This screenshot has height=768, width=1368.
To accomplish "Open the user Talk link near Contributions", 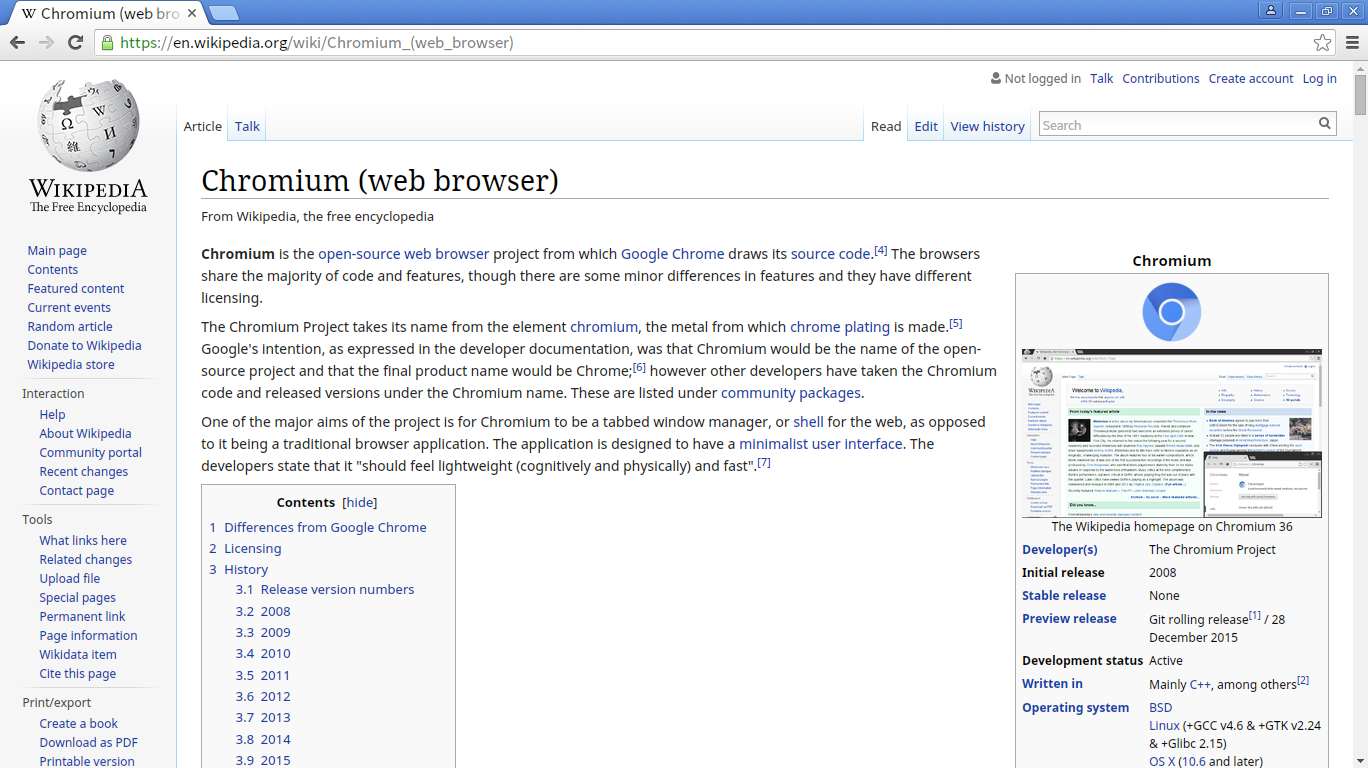I will 1101,79.
